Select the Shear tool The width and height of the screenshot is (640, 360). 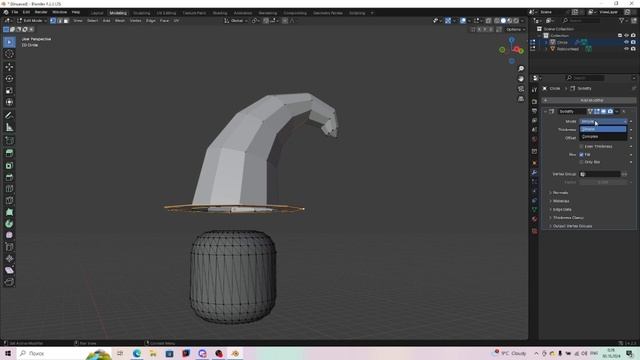pos(9,270)
